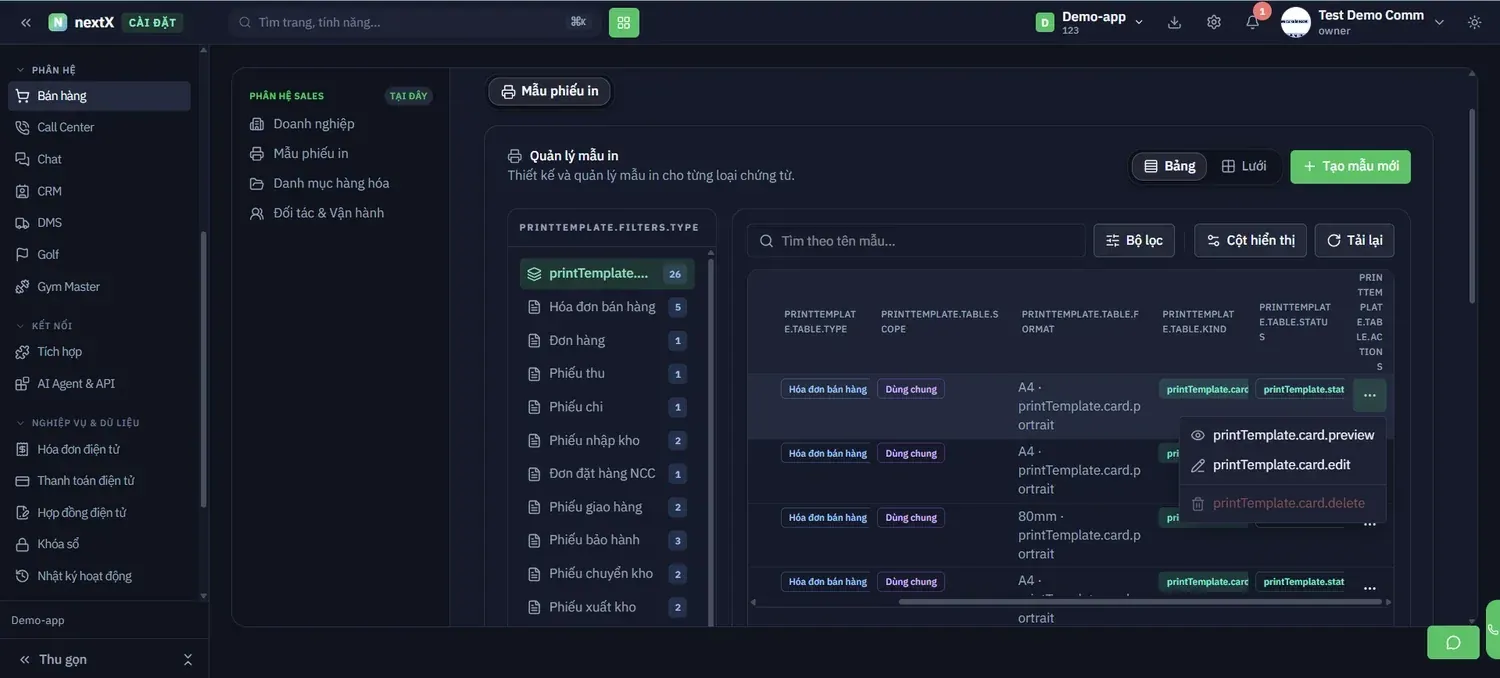Filter by Phiếu chuyển kho type

click(607, 574)
